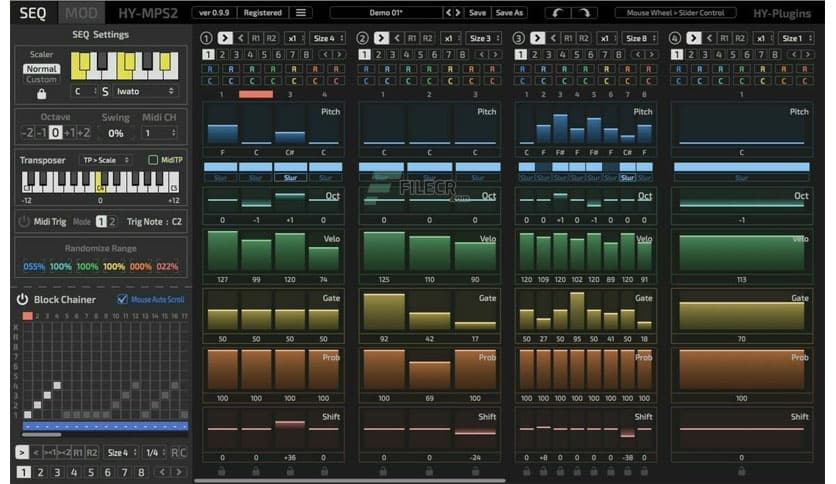Click sequencer 4 backward direction arrow
Screen dimensions: 836x484
[710, 38]
